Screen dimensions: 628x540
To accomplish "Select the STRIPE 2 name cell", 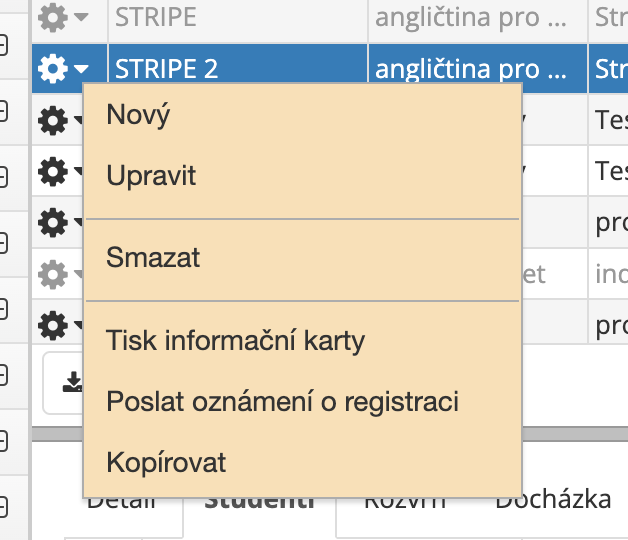I will coord(238,69).
